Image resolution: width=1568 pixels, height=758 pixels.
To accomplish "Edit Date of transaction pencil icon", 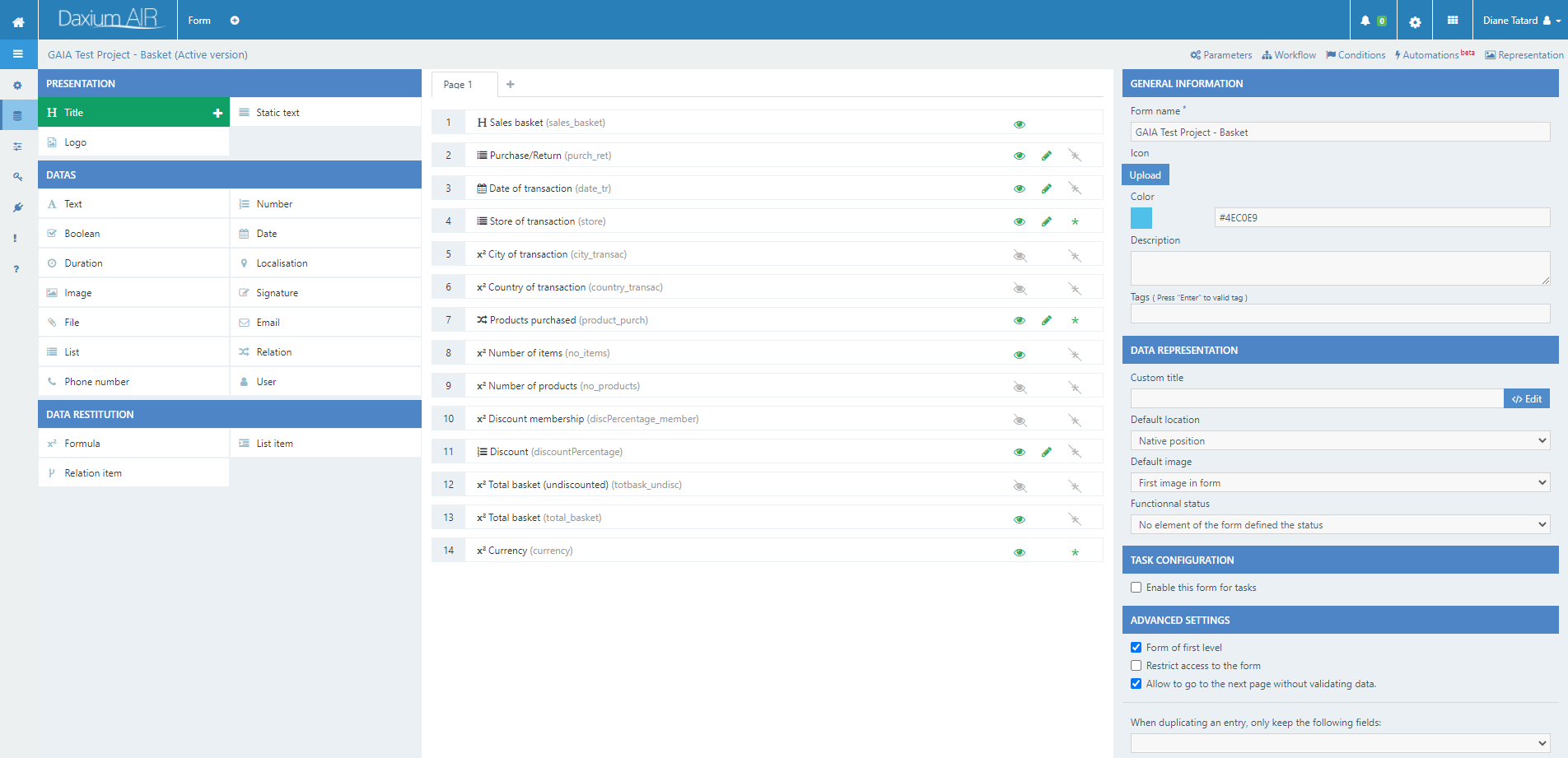I will pyautogui.click(x=1047, y=188).
